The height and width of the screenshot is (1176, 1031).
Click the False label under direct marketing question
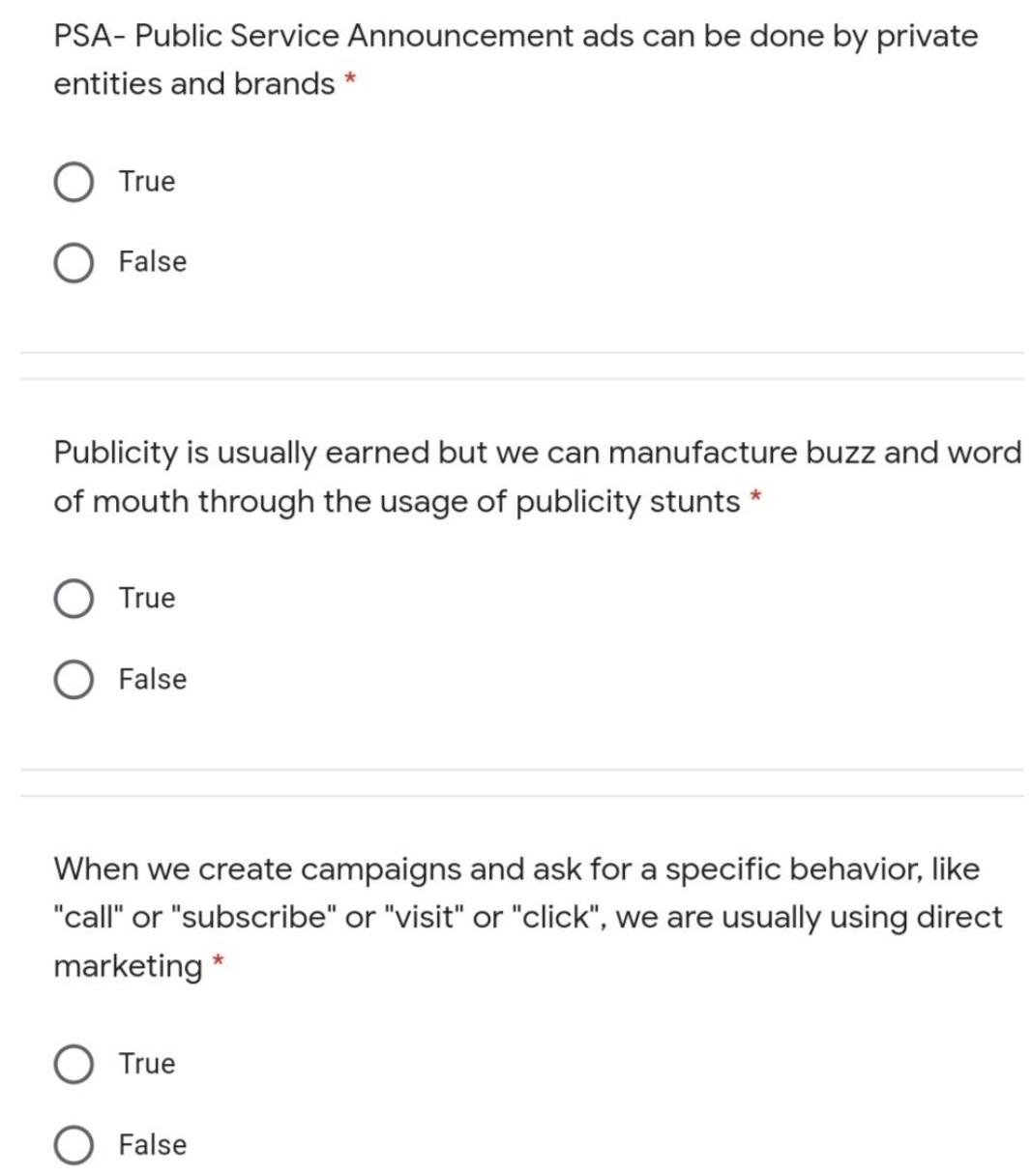coord(152,1144)
